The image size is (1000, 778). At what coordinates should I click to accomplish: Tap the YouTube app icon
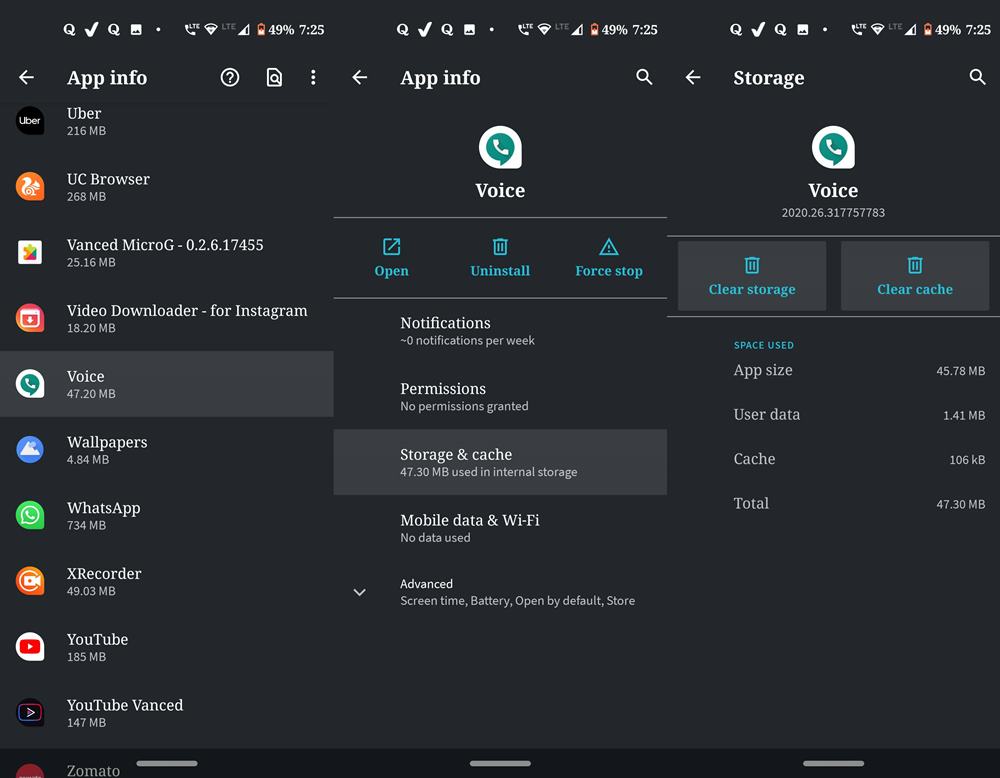coord(30,646)
